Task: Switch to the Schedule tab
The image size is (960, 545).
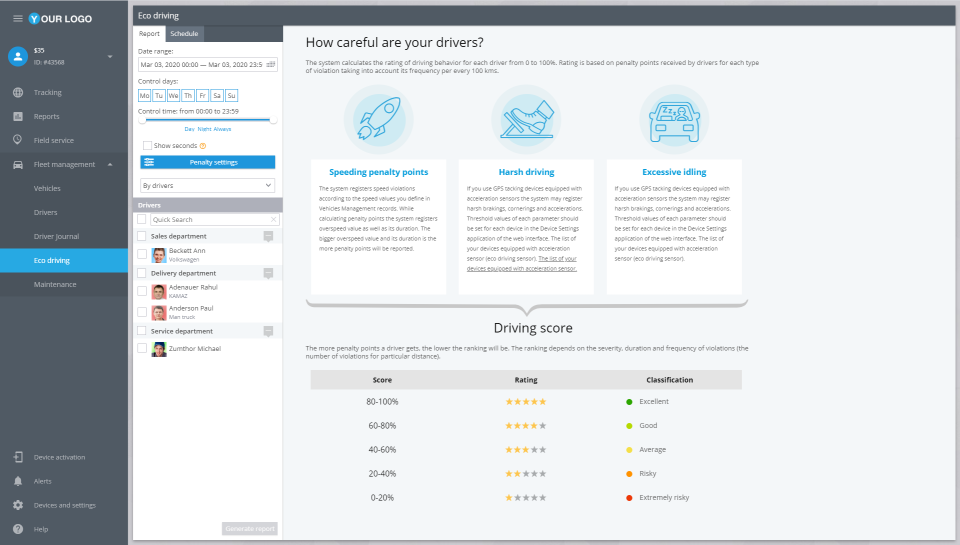Action: click(184, 34)
